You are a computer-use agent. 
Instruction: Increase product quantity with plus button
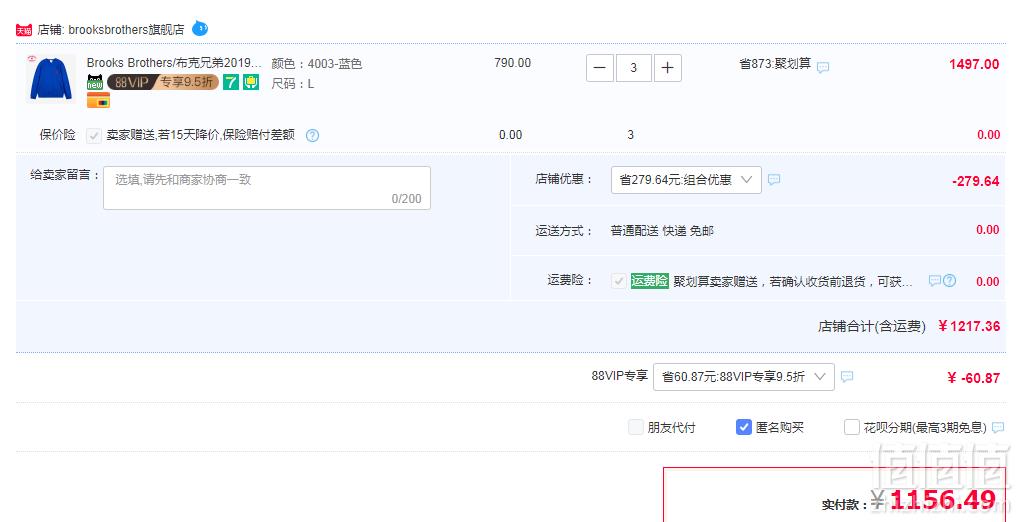point(667,68)
